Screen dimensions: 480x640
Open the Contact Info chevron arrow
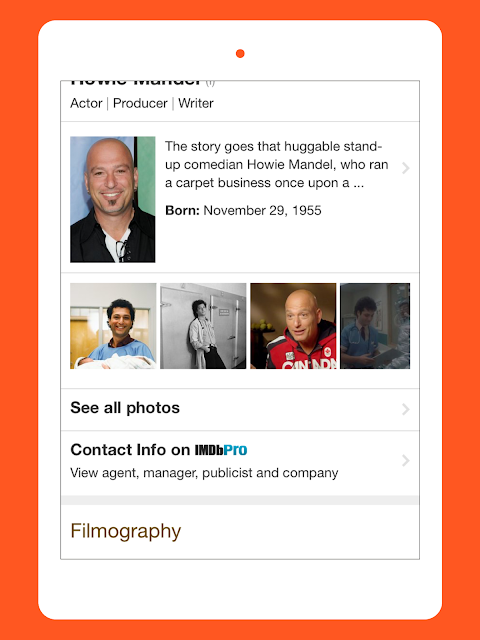pyautogui.click(x=405, y=460)
